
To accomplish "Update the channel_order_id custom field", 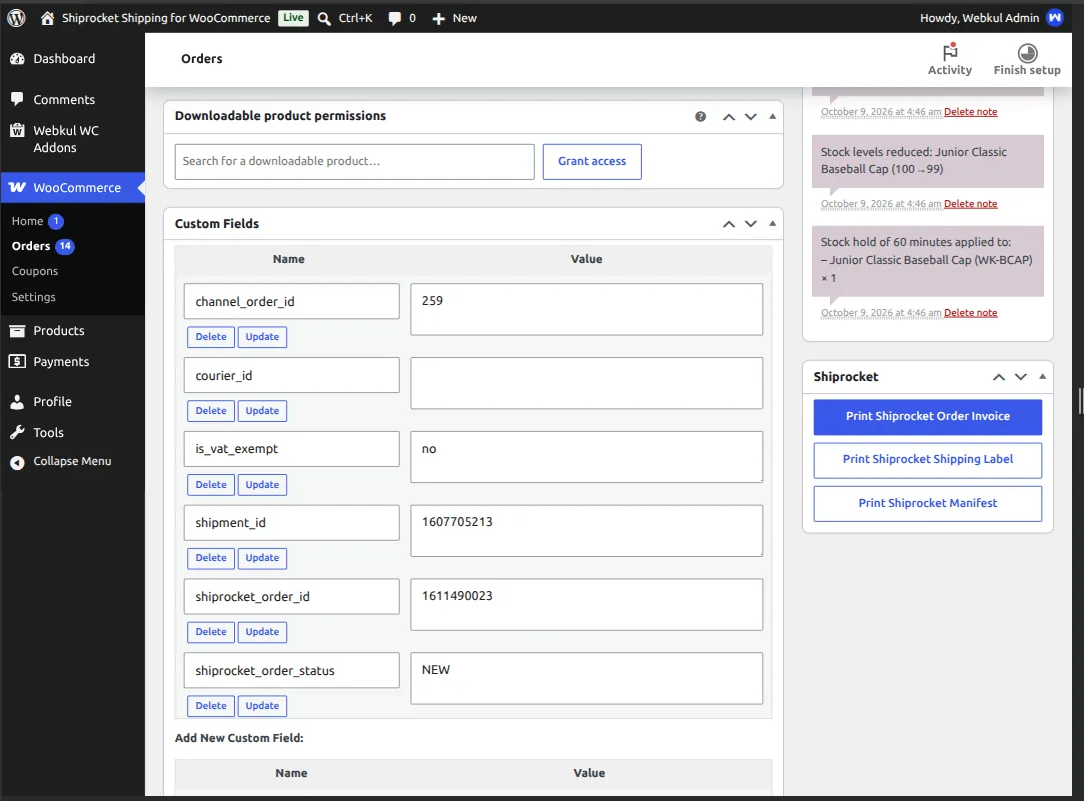I will [x=262, y=337].
